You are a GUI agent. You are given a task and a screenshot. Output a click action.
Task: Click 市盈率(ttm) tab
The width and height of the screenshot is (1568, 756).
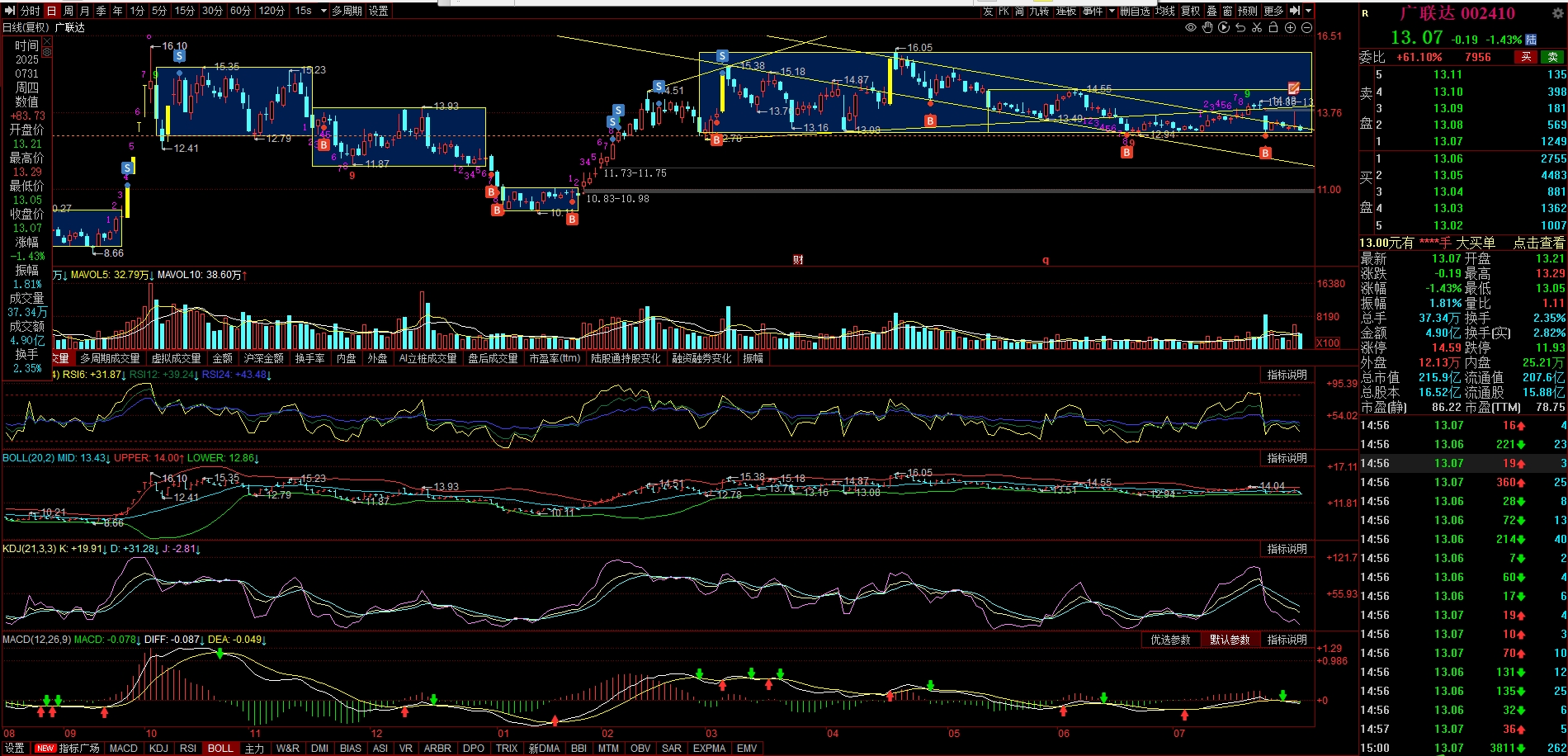pyautogui.click(x=555, y=358)
